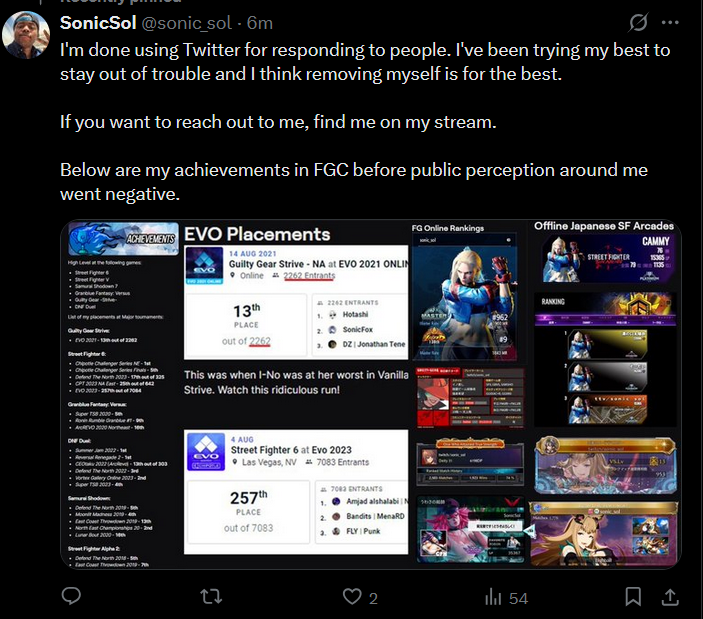Click the Cammy FG Online Rankings picture
The width and height of the screenshot is (703, 619).
tap(464, 297)
